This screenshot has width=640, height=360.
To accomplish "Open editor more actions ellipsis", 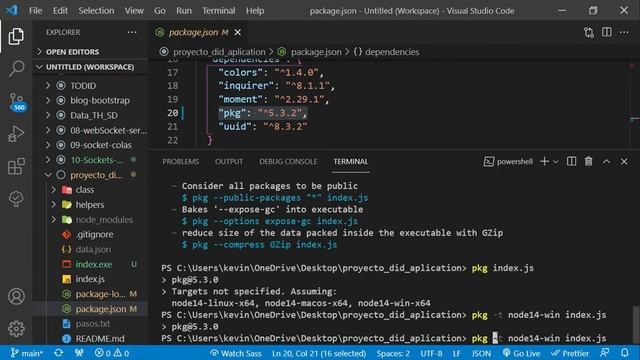I will 624,32.
